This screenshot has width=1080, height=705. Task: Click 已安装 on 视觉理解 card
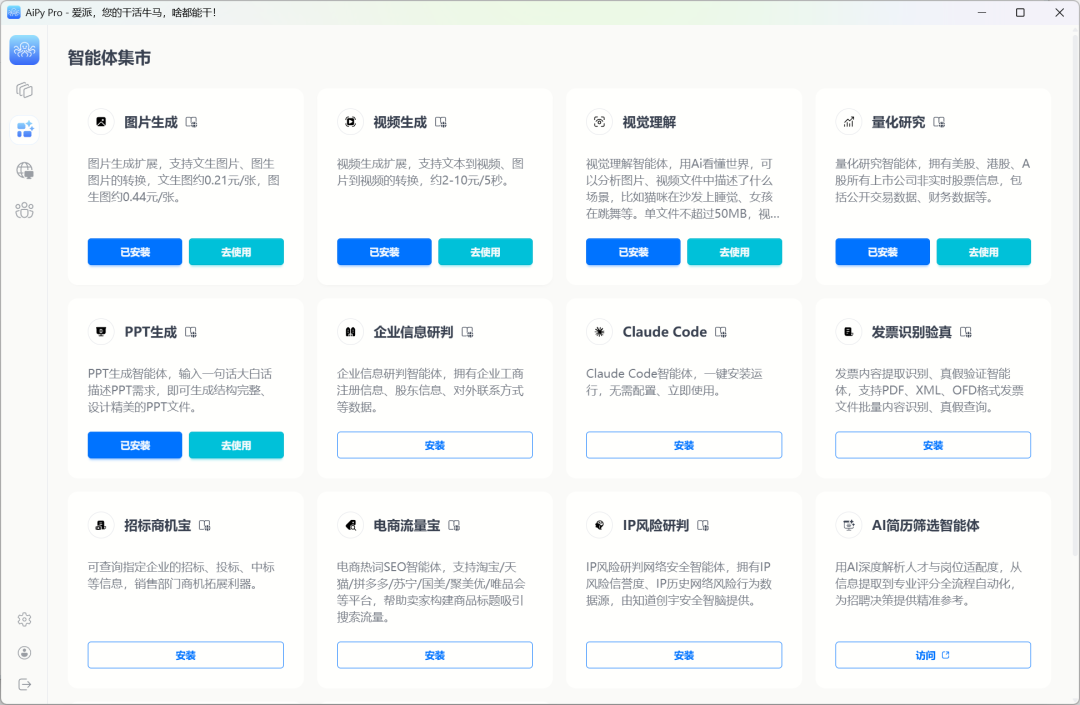633,252
